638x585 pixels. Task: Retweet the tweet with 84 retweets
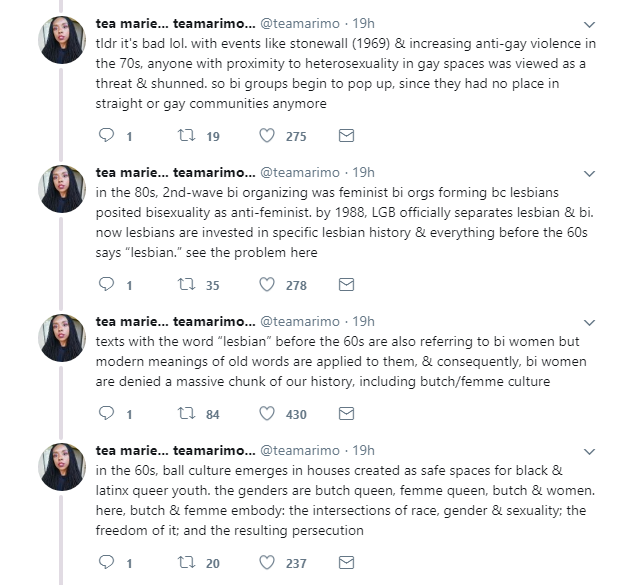click(x=187, y=413)
